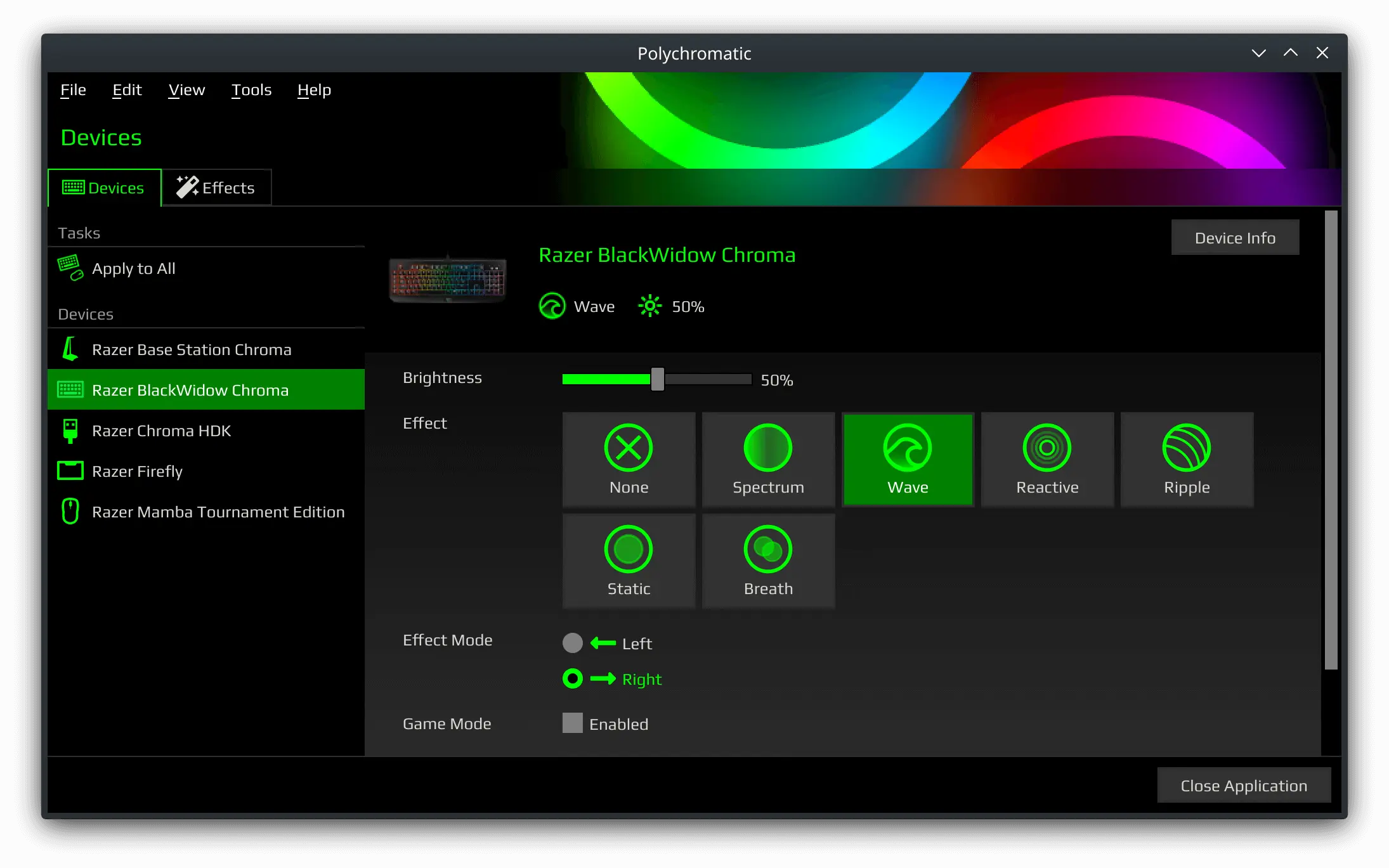Open the Help menu
1389x868 pixels.
[313, 90]
